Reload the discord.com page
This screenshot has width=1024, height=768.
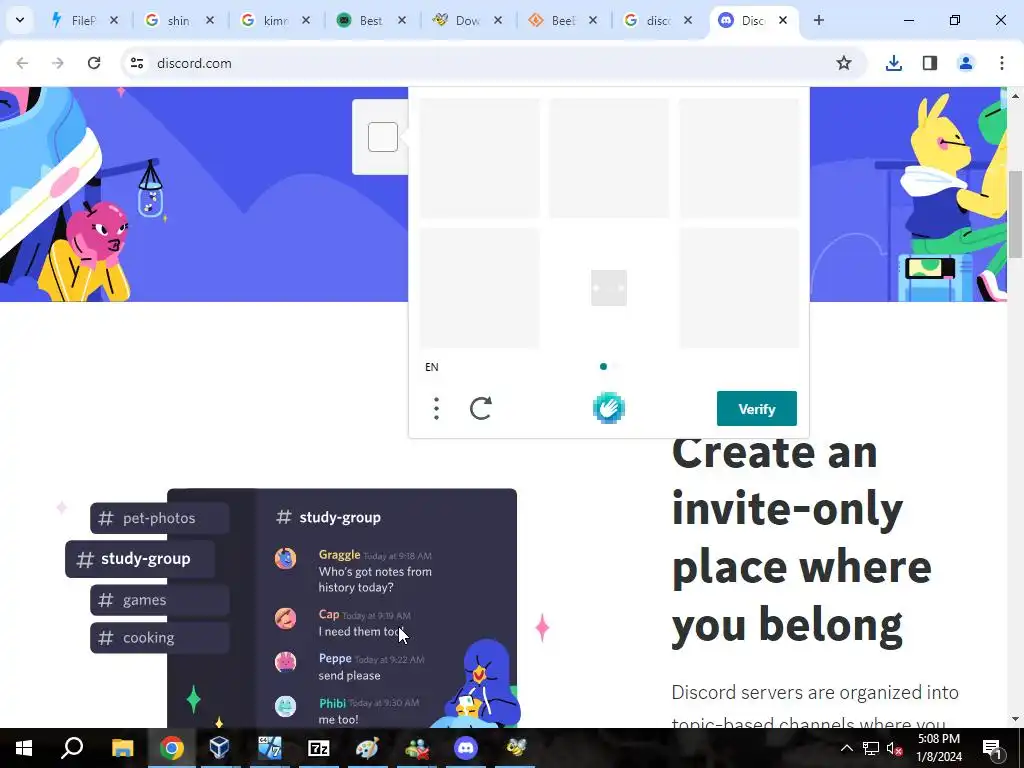[94, 63]
